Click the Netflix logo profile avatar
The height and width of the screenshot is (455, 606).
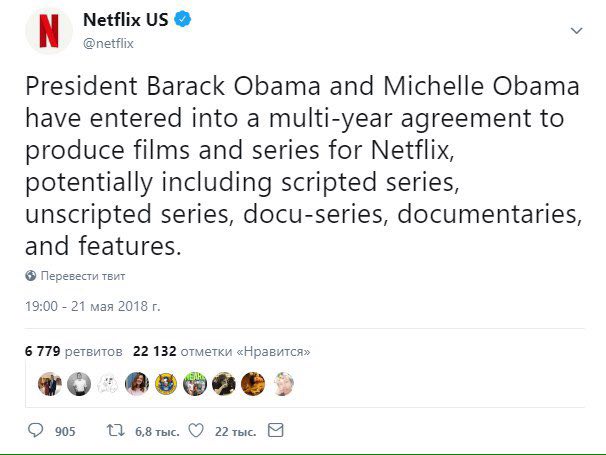point(49,31)
